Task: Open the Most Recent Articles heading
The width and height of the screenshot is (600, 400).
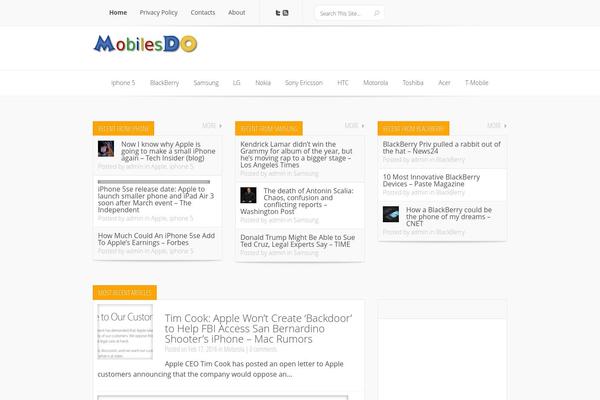Action: pyautogui.click(x=124, y=292)
